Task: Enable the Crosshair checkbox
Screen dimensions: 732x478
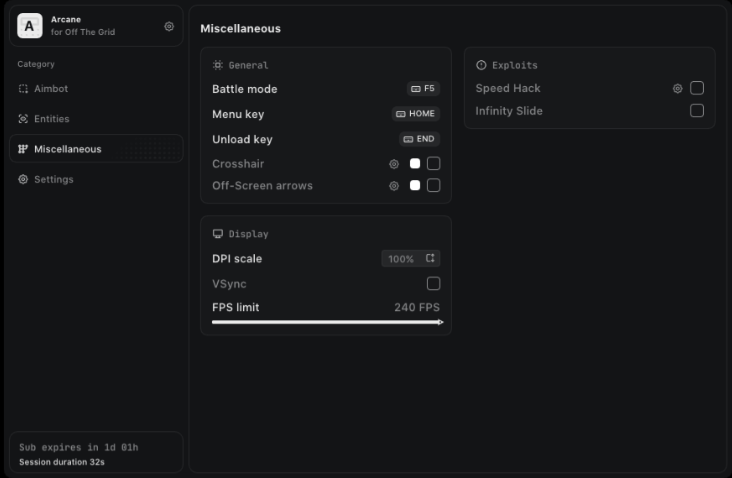Action: [x=434, y=163]
